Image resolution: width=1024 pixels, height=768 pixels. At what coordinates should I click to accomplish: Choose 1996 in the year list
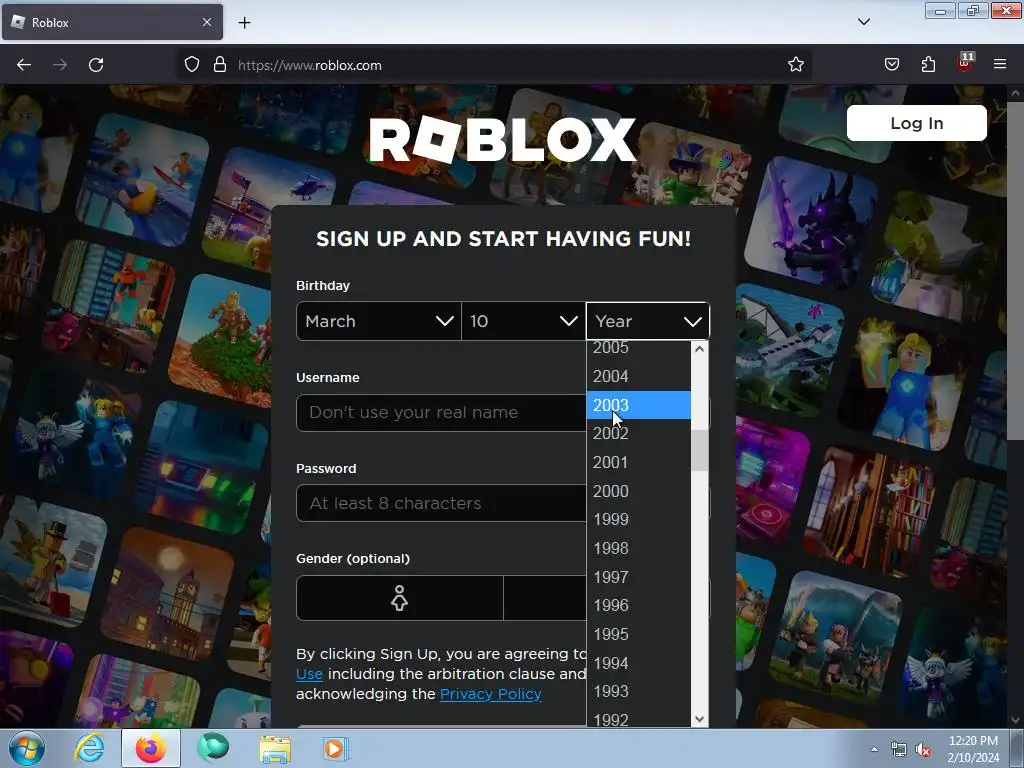pyautogui.click(x=639, y=605)
